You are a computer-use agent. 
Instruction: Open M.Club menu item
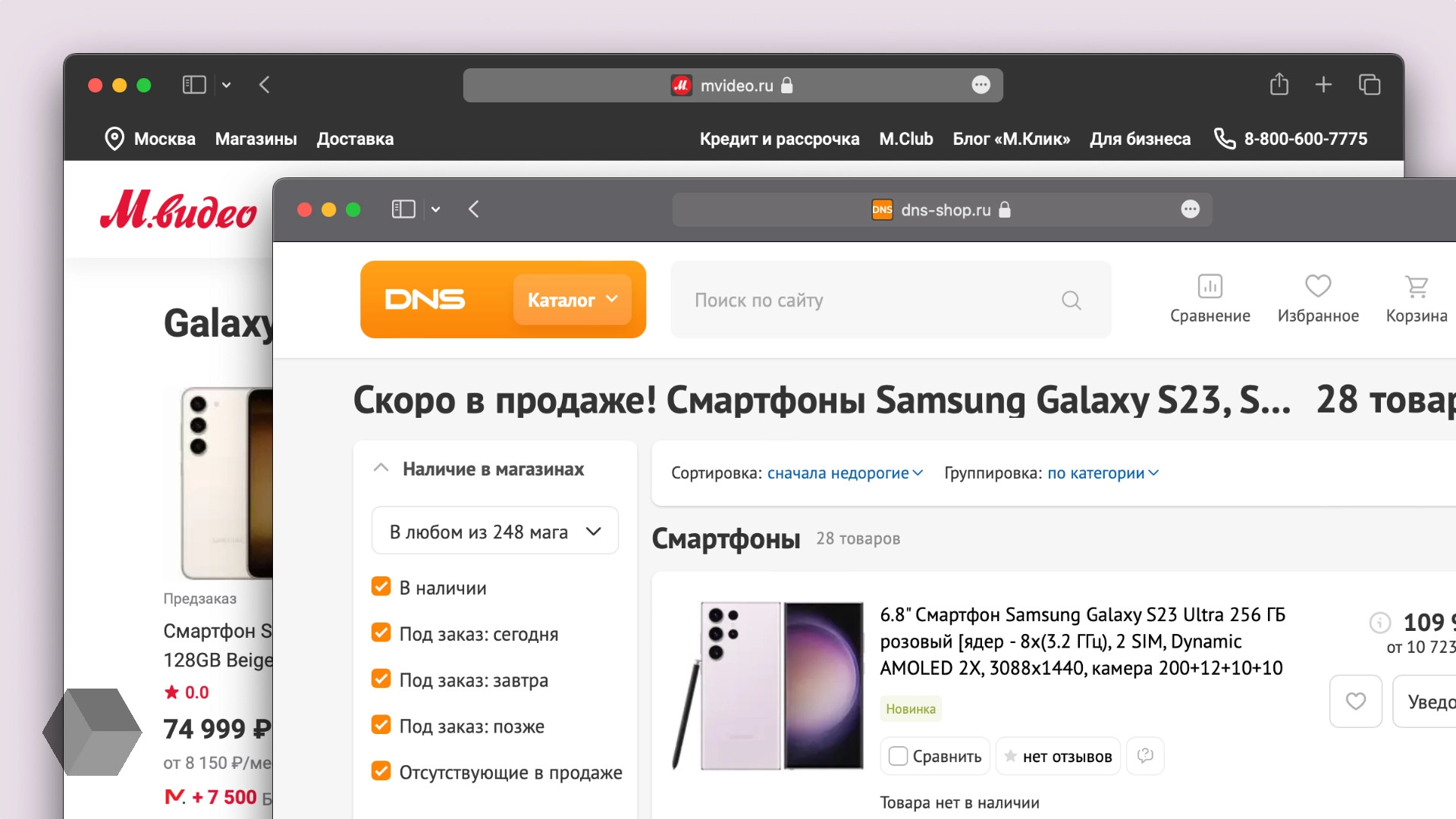coord(905,139)
